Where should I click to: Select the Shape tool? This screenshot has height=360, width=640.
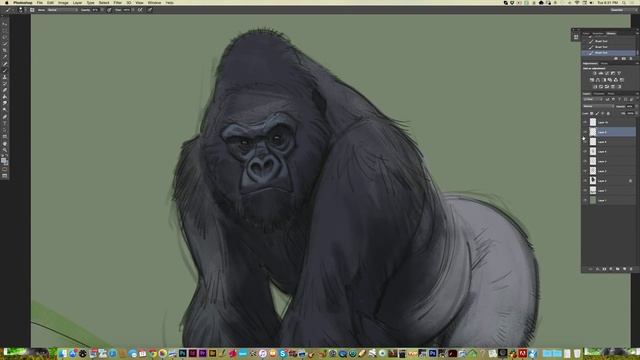point(5,137)
